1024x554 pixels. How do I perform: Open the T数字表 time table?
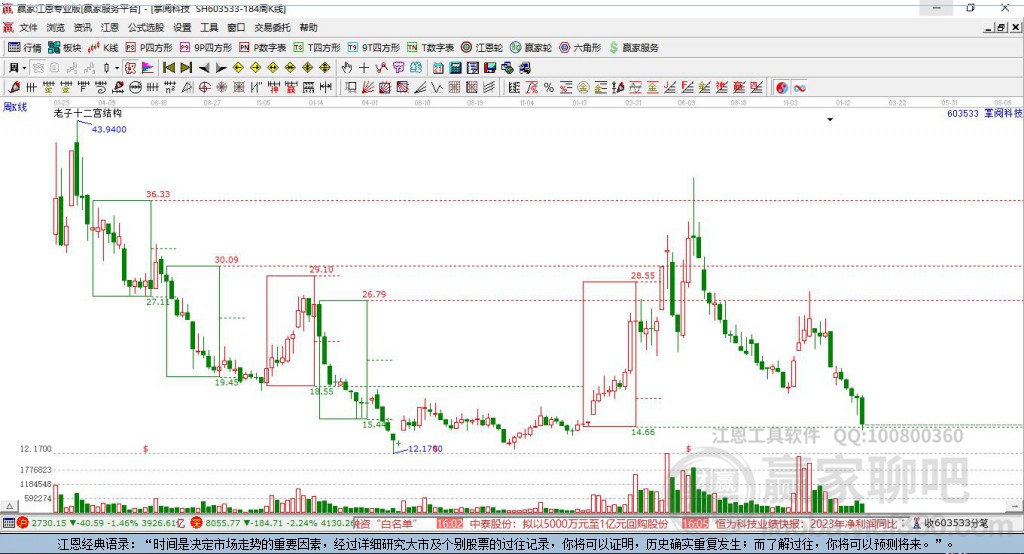(x=430, y=48)
